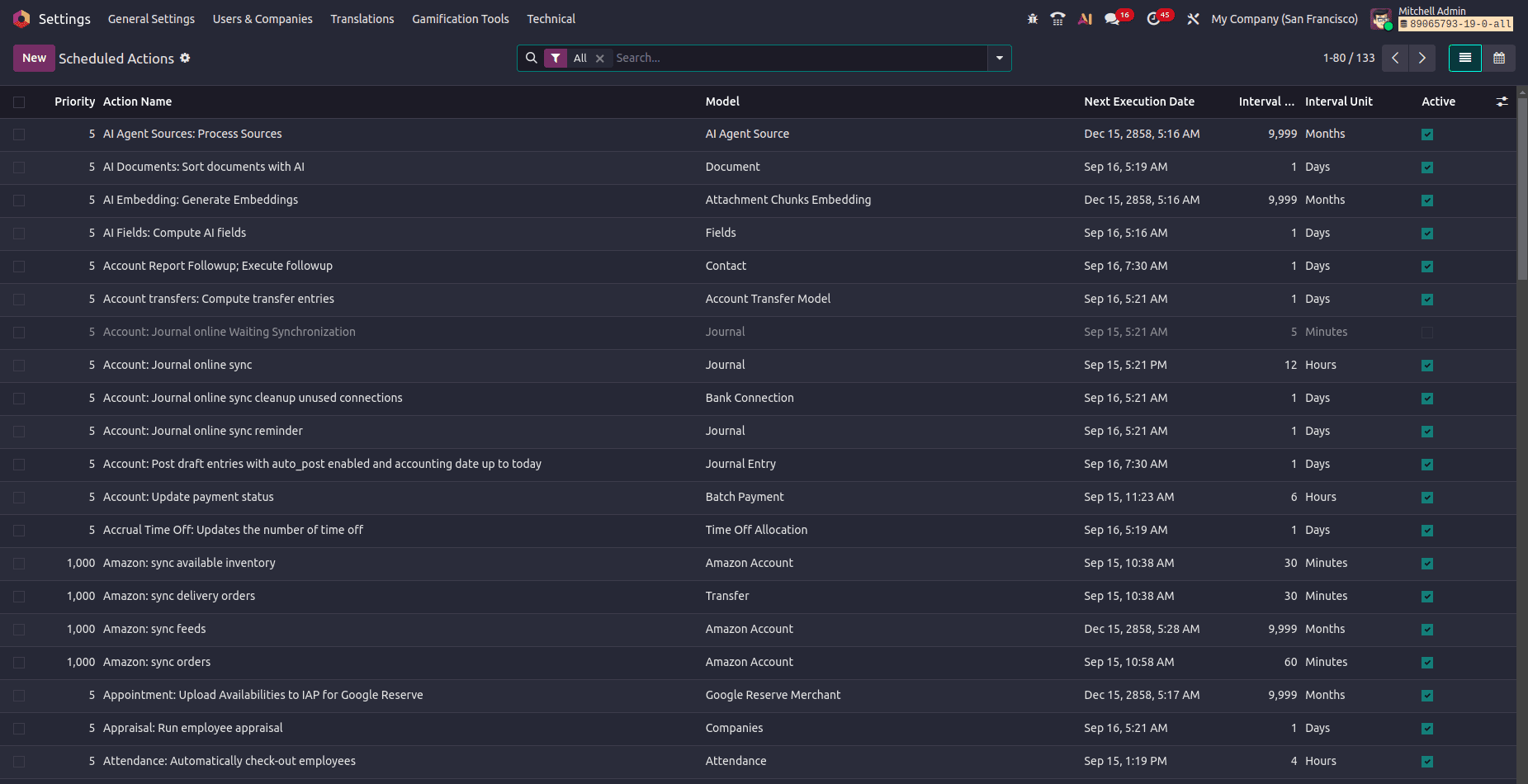Sort by Next Execution Date header
Image resolution: width=1528 pixels, height=784 pixels.
point(1139,102)
